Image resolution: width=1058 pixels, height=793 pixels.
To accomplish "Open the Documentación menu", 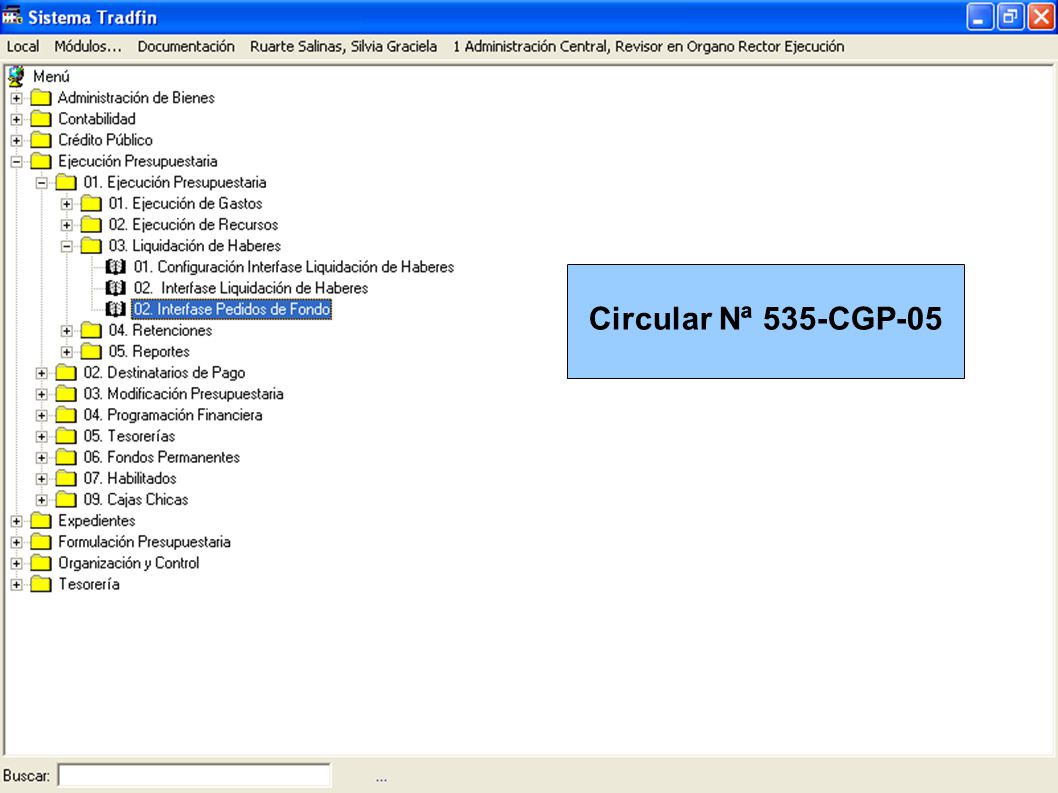I will pos(186,47).
